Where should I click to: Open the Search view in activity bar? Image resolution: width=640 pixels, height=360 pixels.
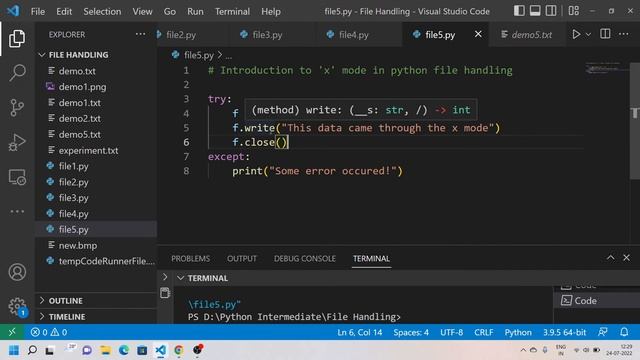pyautogui.click(x=17, y=73)
